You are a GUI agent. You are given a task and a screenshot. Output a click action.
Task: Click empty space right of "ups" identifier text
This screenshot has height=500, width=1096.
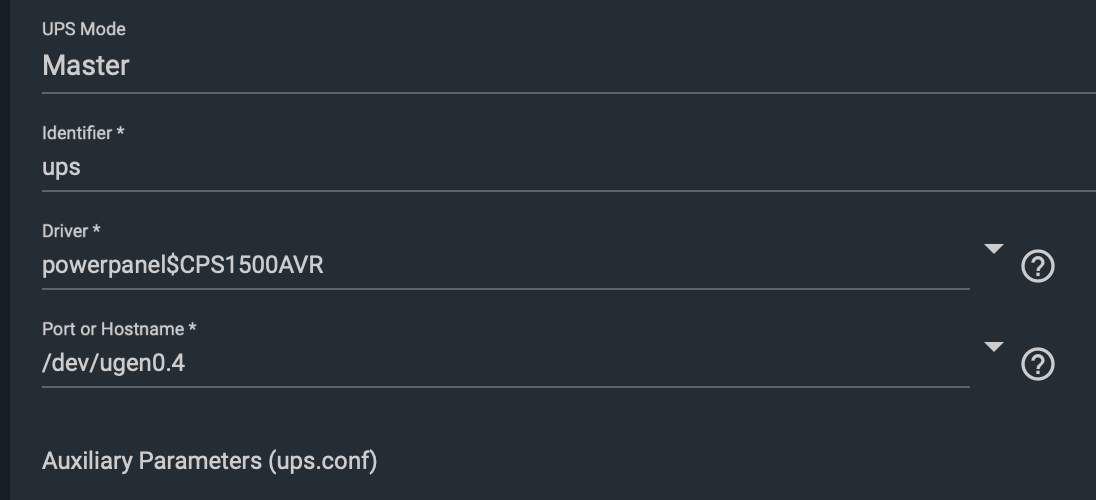coord(500,167)
